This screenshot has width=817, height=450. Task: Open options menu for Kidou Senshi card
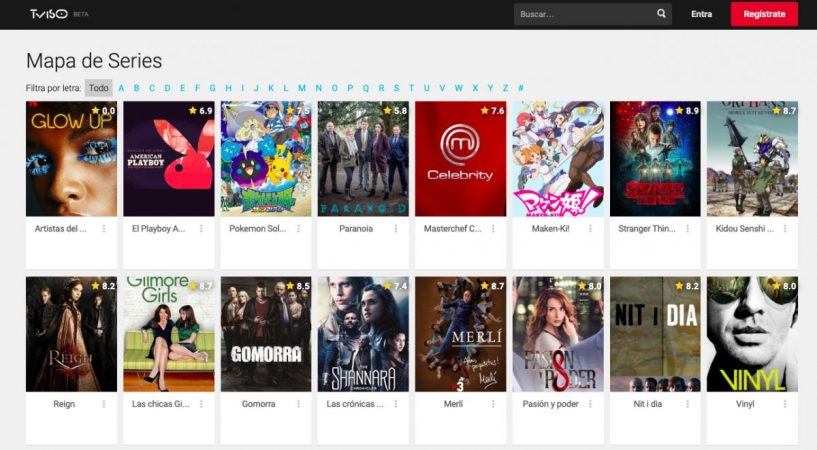coord(785,229)
